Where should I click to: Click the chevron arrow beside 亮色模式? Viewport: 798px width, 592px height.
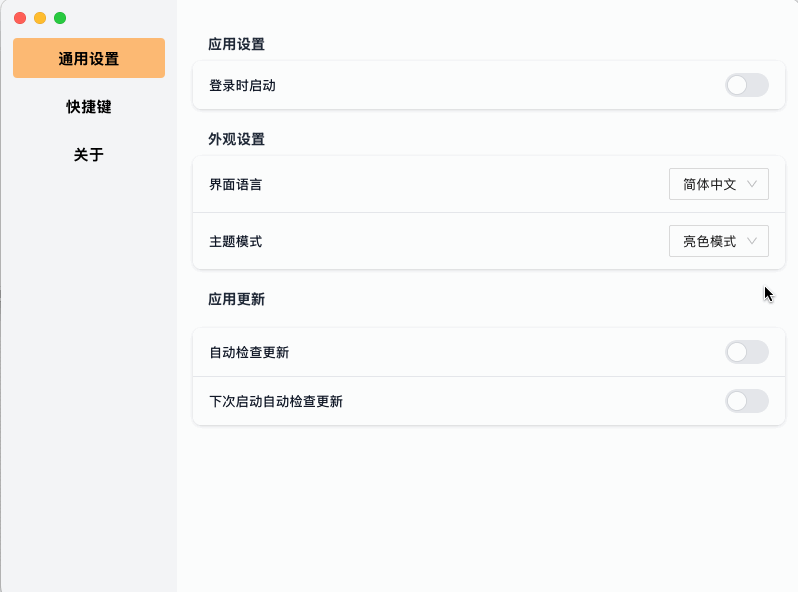click(x=753, y=241)
